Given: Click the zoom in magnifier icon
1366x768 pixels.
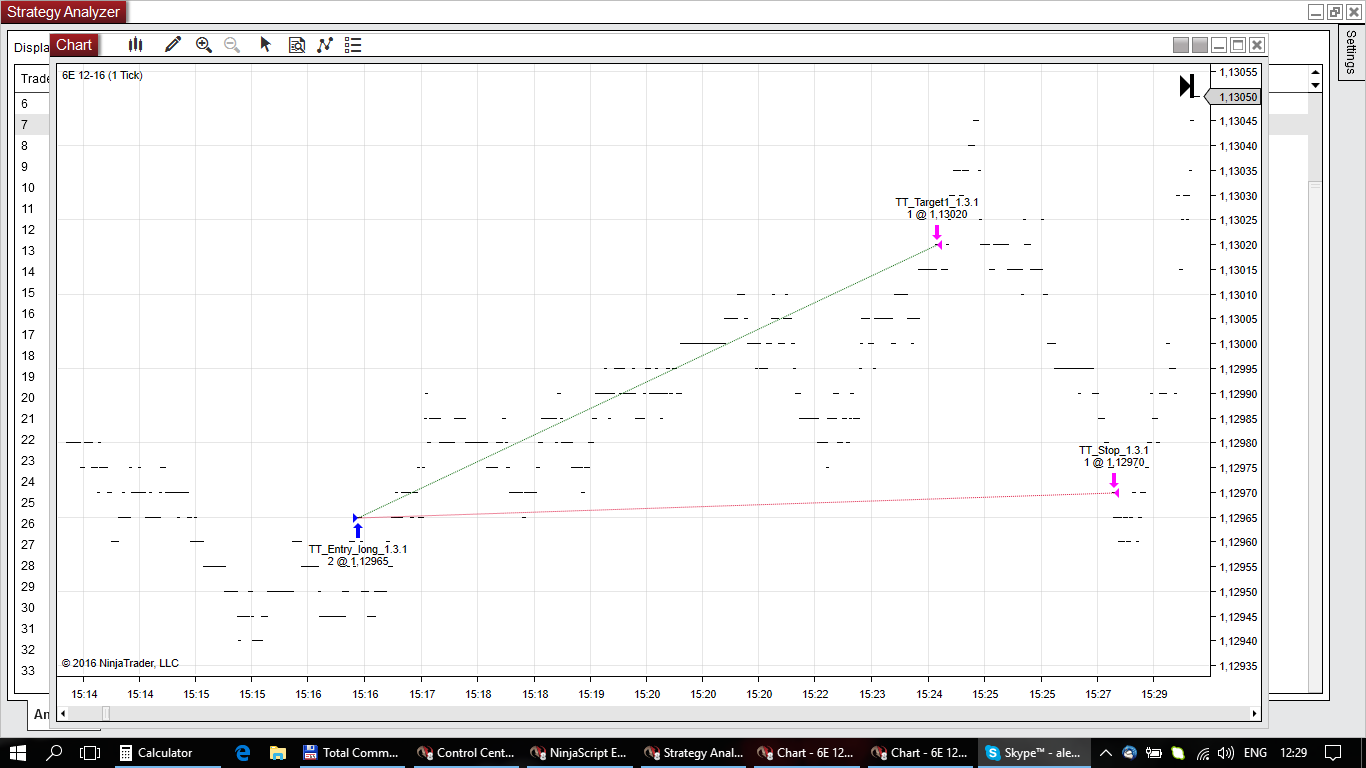Looking at the screenshot, I should pyautogui.click(x=204, y=45).
